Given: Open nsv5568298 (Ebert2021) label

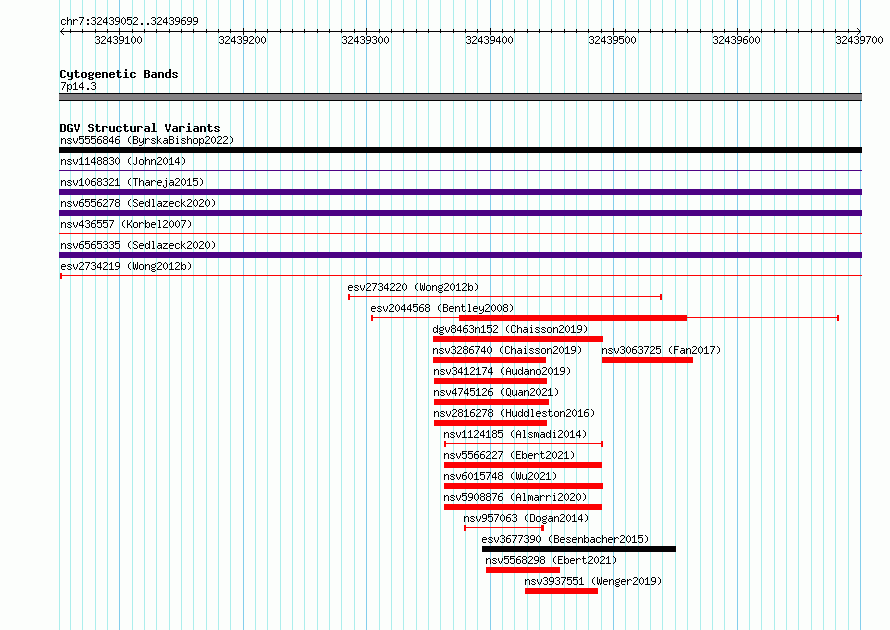Looking at the screenshot, I should point(551,560).
